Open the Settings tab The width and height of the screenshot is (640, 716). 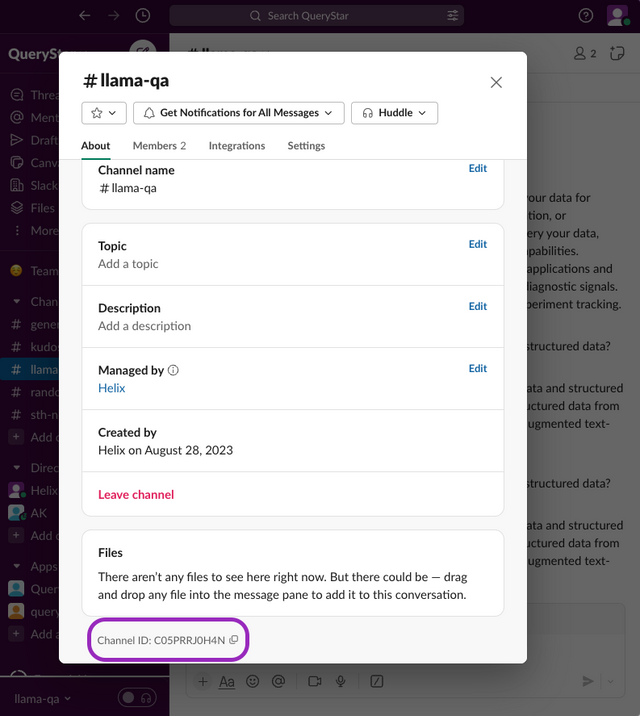(306, 146)
